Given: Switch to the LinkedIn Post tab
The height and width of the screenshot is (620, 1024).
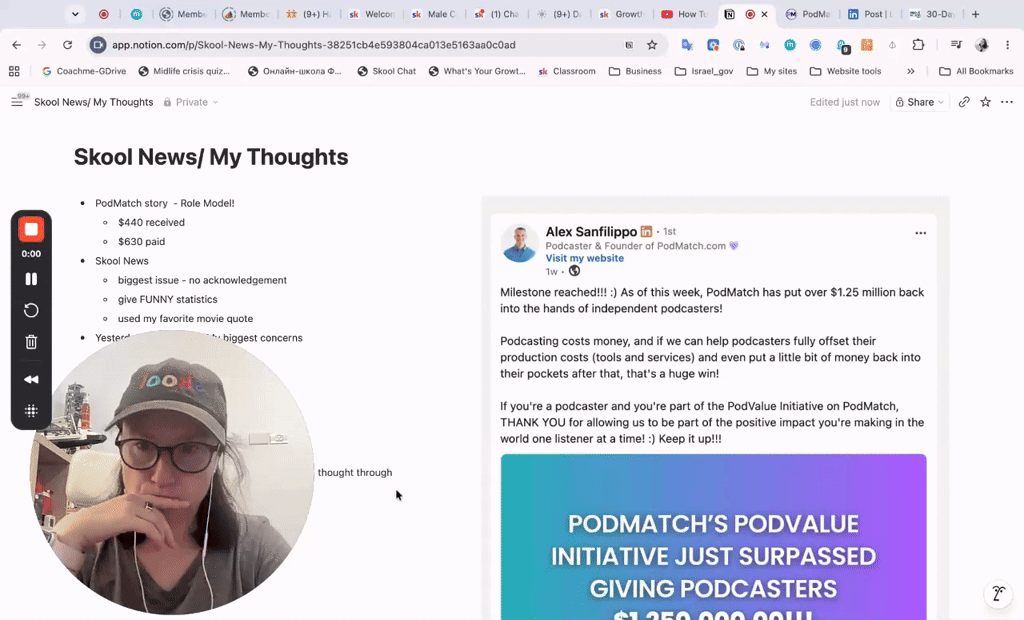Looking at the screenshot, I should tap(871, 14).
